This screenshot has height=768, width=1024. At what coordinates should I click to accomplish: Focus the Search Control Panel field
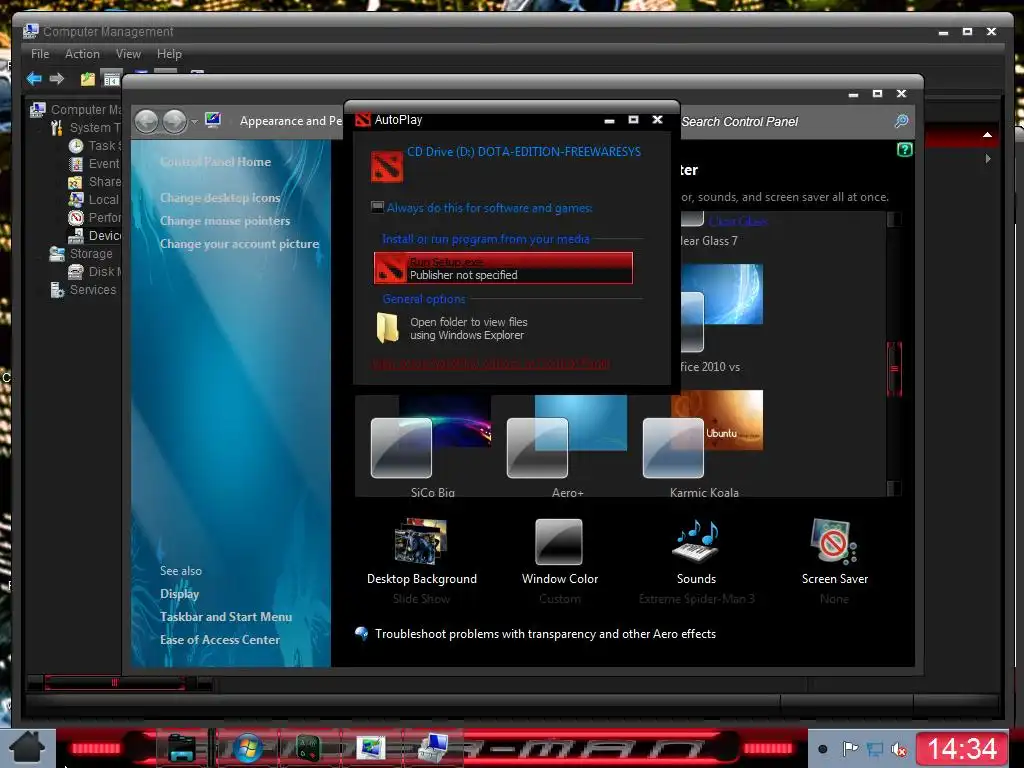(784, 121)
